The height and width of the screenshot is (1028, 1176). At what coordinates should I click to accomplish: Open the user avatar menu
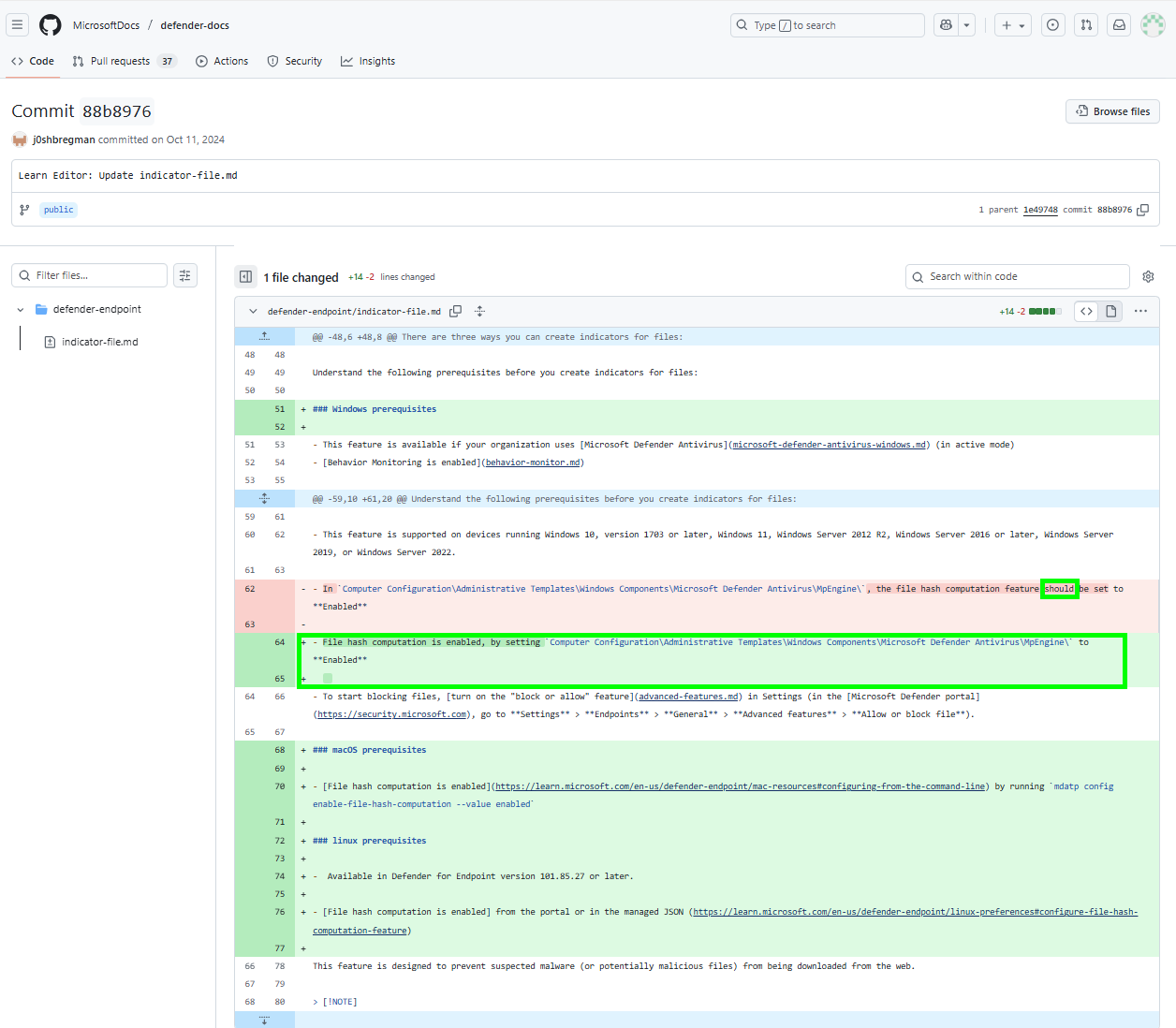pyautogui.click(x=1153, y=25)
